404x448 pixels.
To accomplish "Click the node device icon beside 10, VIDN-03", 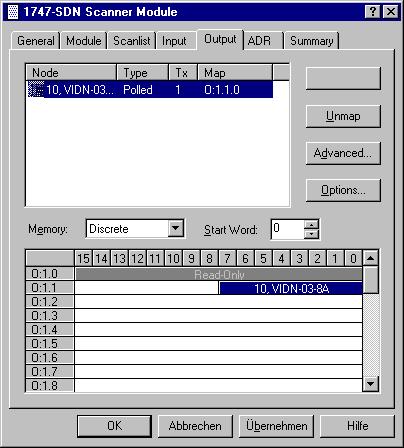I will point(35,89).
